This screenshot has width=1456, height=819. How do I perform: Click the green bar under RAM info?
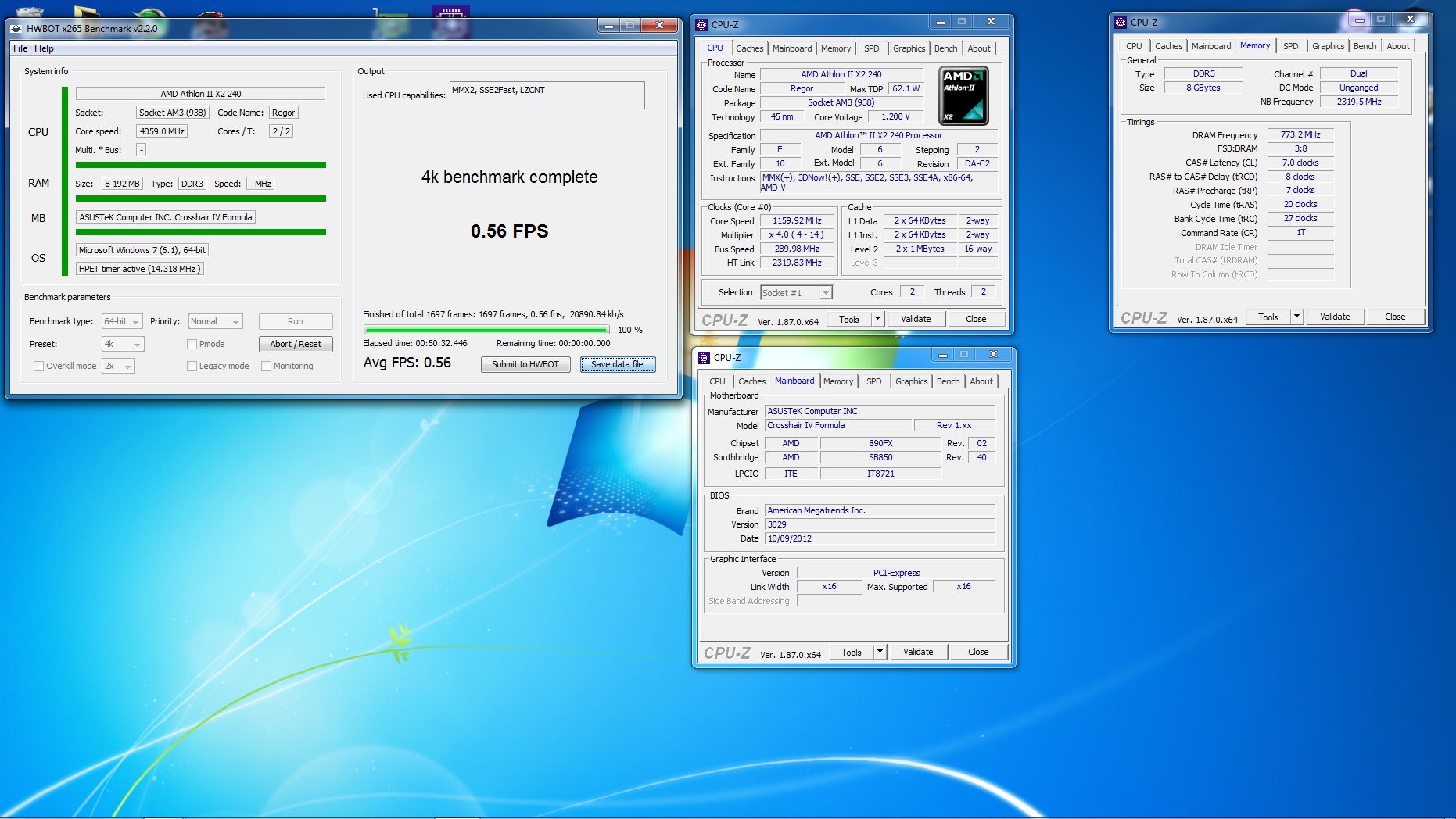(x=201, y=198)
